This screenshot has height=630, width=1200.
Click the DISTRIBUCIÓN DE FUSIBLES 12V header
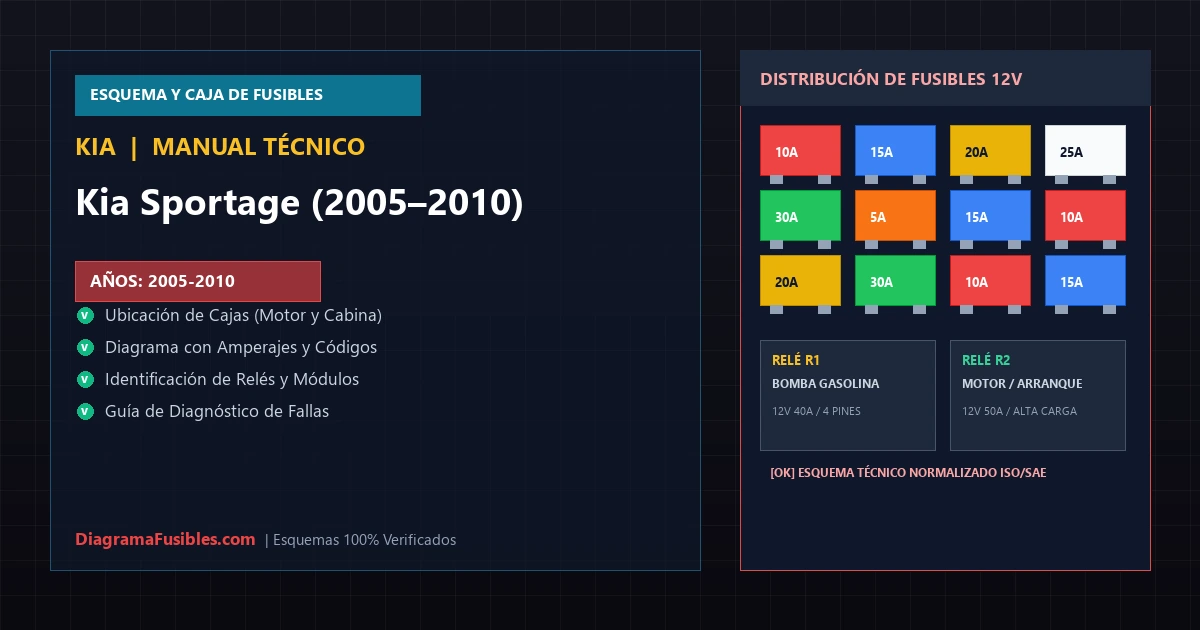pos(945,78)
